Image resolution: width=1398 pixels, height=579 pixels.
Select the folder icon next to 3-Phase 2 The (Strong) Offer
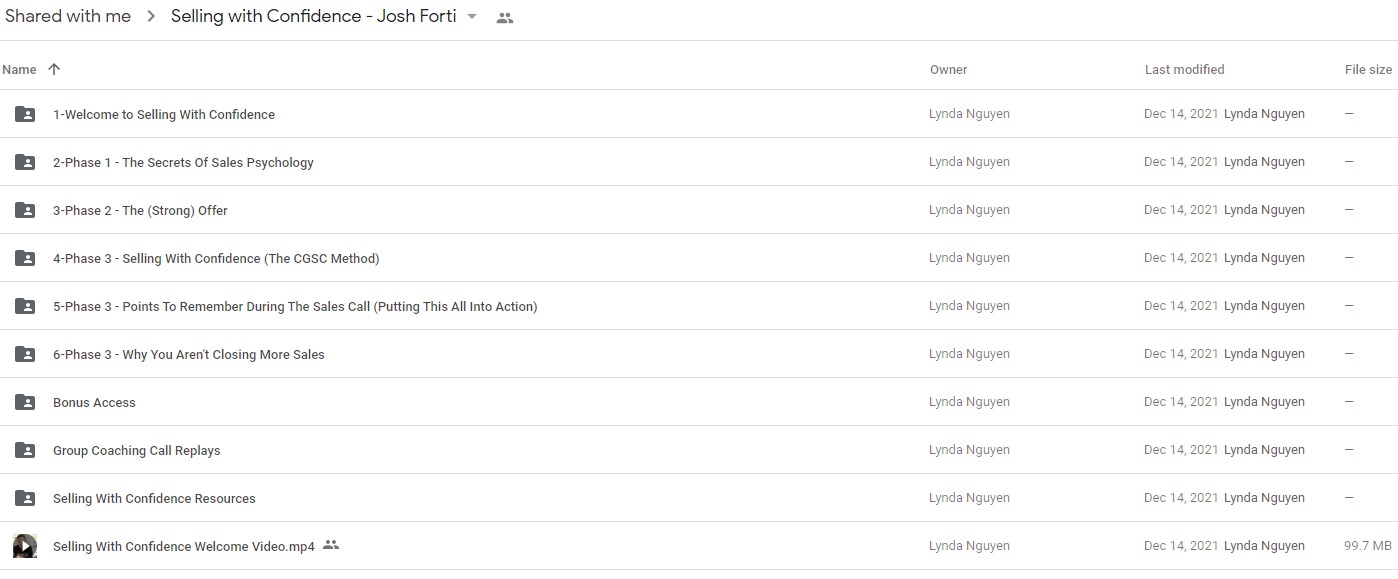tap(25, 210)
